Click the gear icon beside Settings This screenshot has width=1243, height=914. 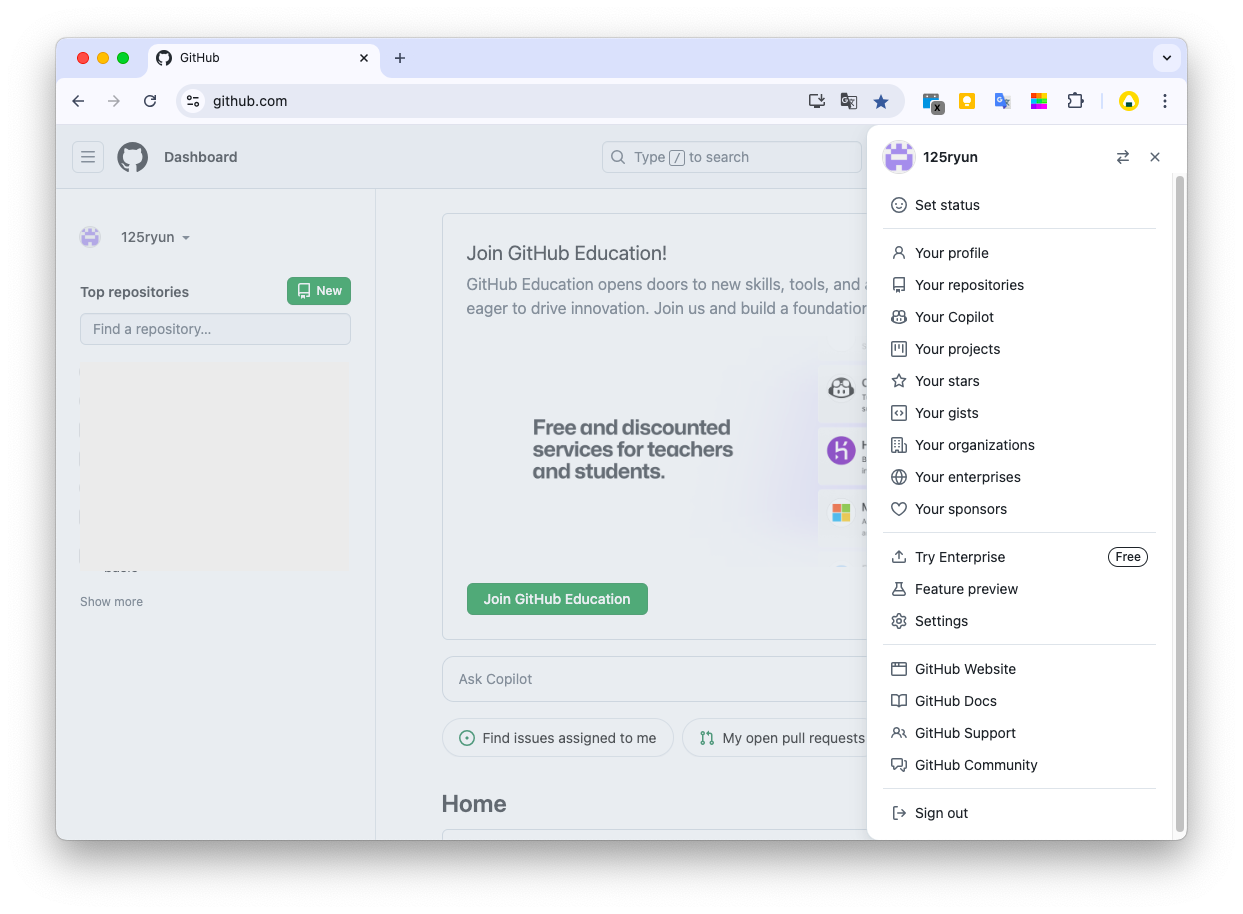[899, 621]
